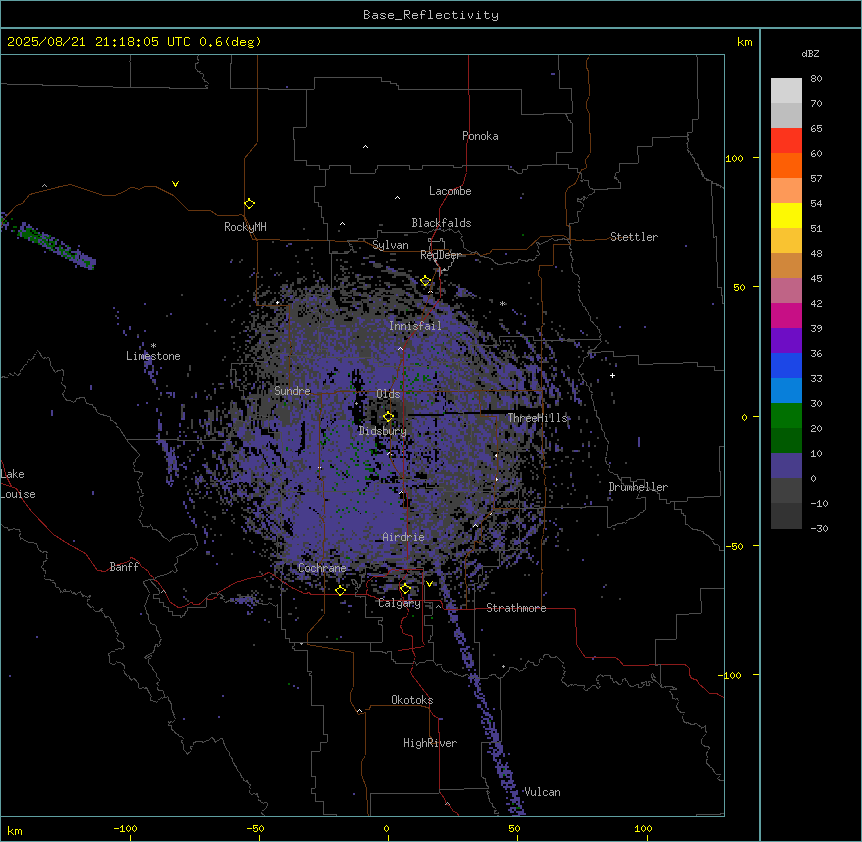The image size is (862, 842).
Task: Click the Sundre label
Action: (x=292, y=391)
